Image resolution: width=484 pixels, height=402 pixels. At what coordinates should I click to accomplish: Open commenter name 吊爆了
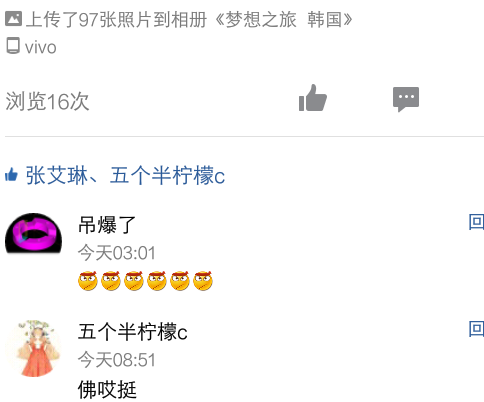coord(107,225)
